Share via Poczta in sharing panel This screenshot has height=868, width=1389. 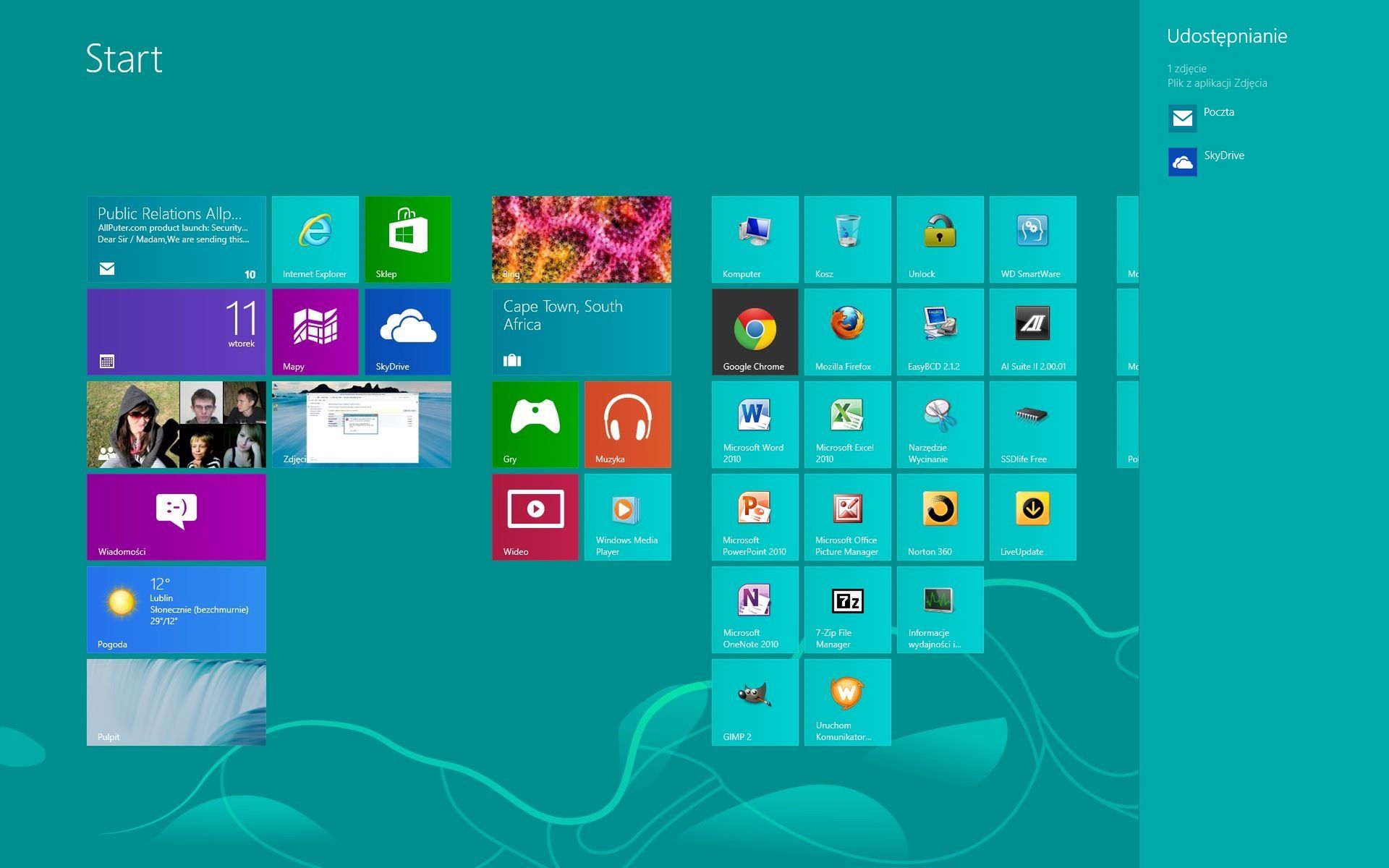[x=1202, y=118]
